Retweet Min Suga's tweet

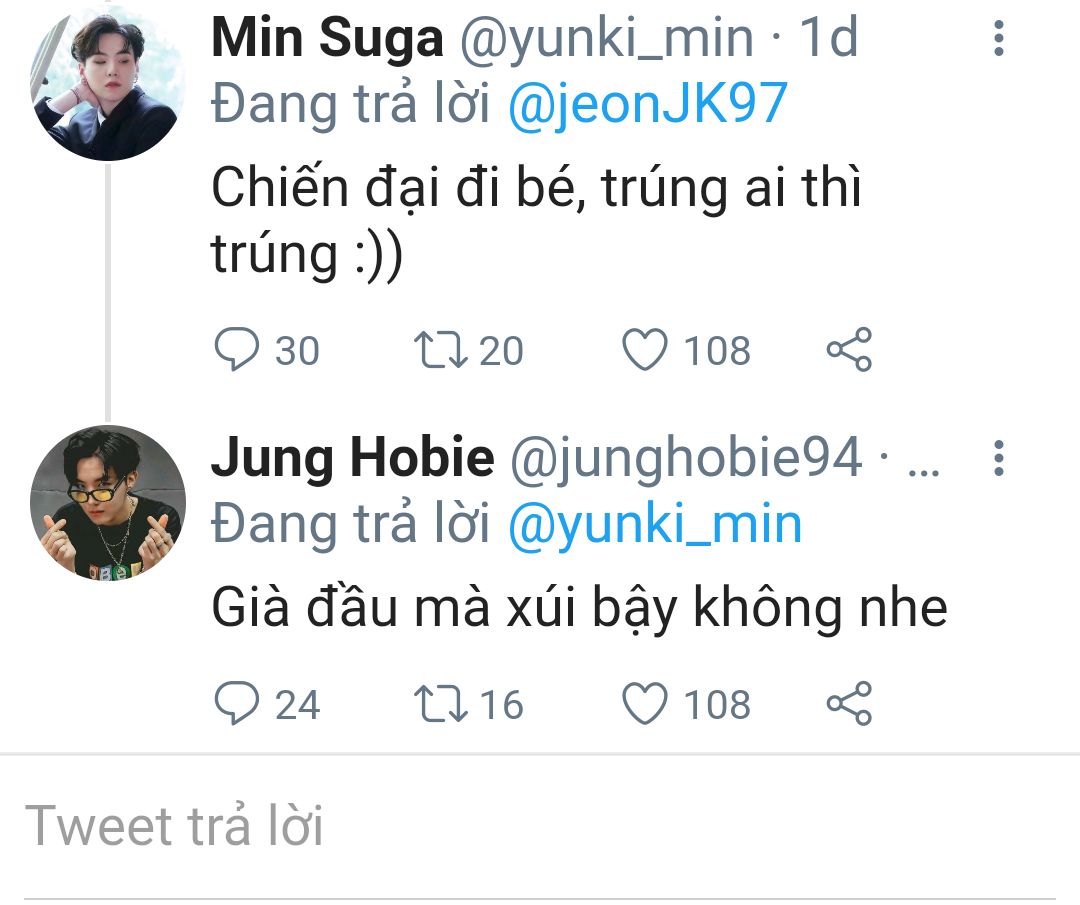(x=441, y=349)
